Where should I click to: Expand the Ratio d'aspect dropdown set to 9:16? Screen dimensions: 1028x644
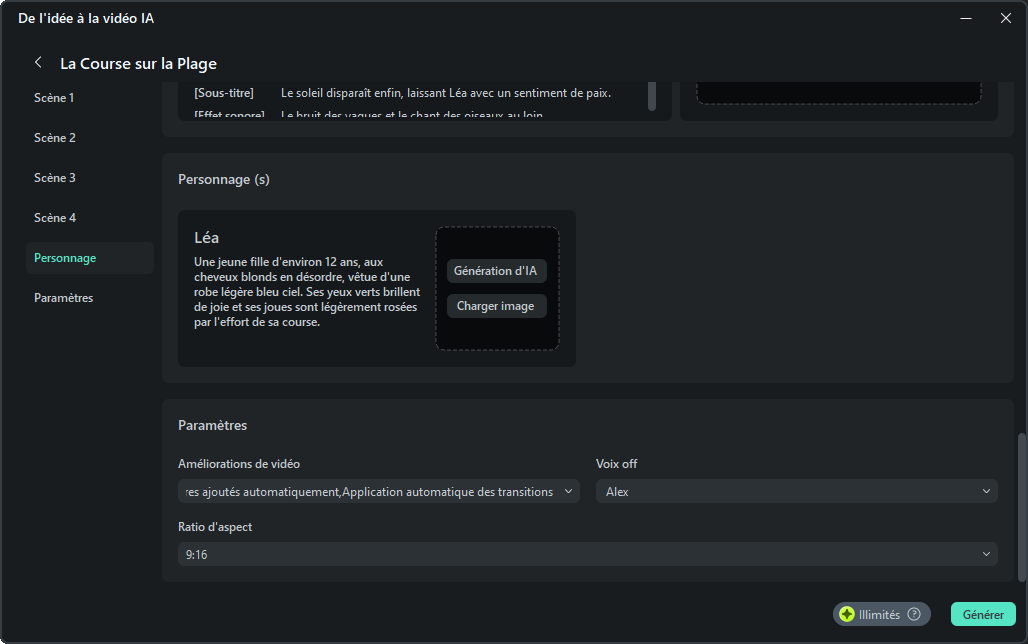587,554
